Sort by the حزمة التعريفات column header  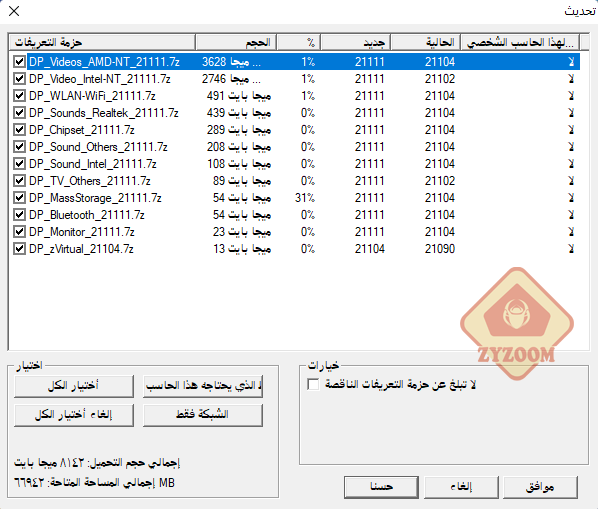(x=102, y=42)
